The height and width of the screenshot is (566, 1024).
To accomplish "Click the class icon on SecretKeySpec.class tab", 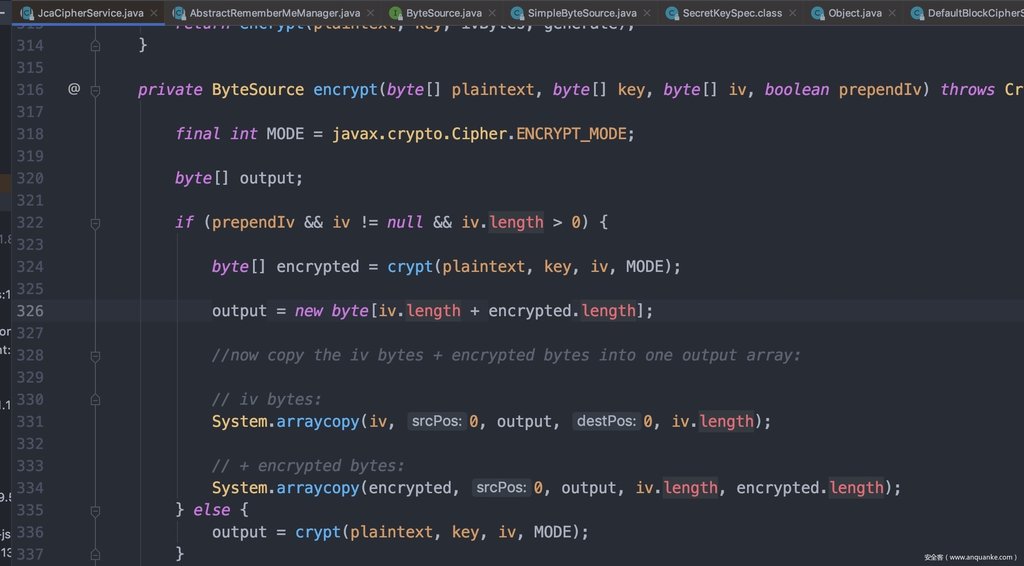I will coord(672,13).
